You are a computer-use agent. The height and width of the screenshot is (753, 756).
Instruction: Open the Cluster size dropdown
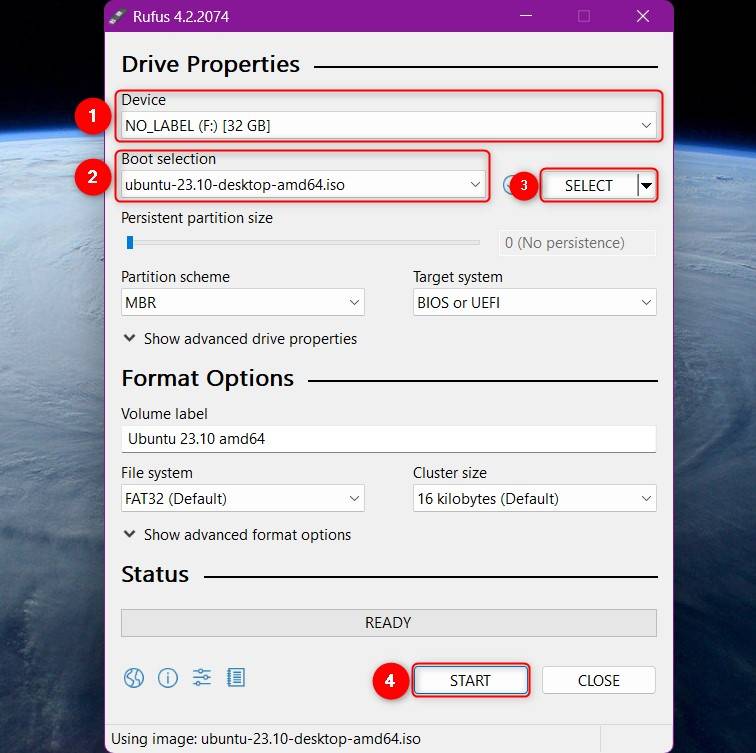(534, 498)
